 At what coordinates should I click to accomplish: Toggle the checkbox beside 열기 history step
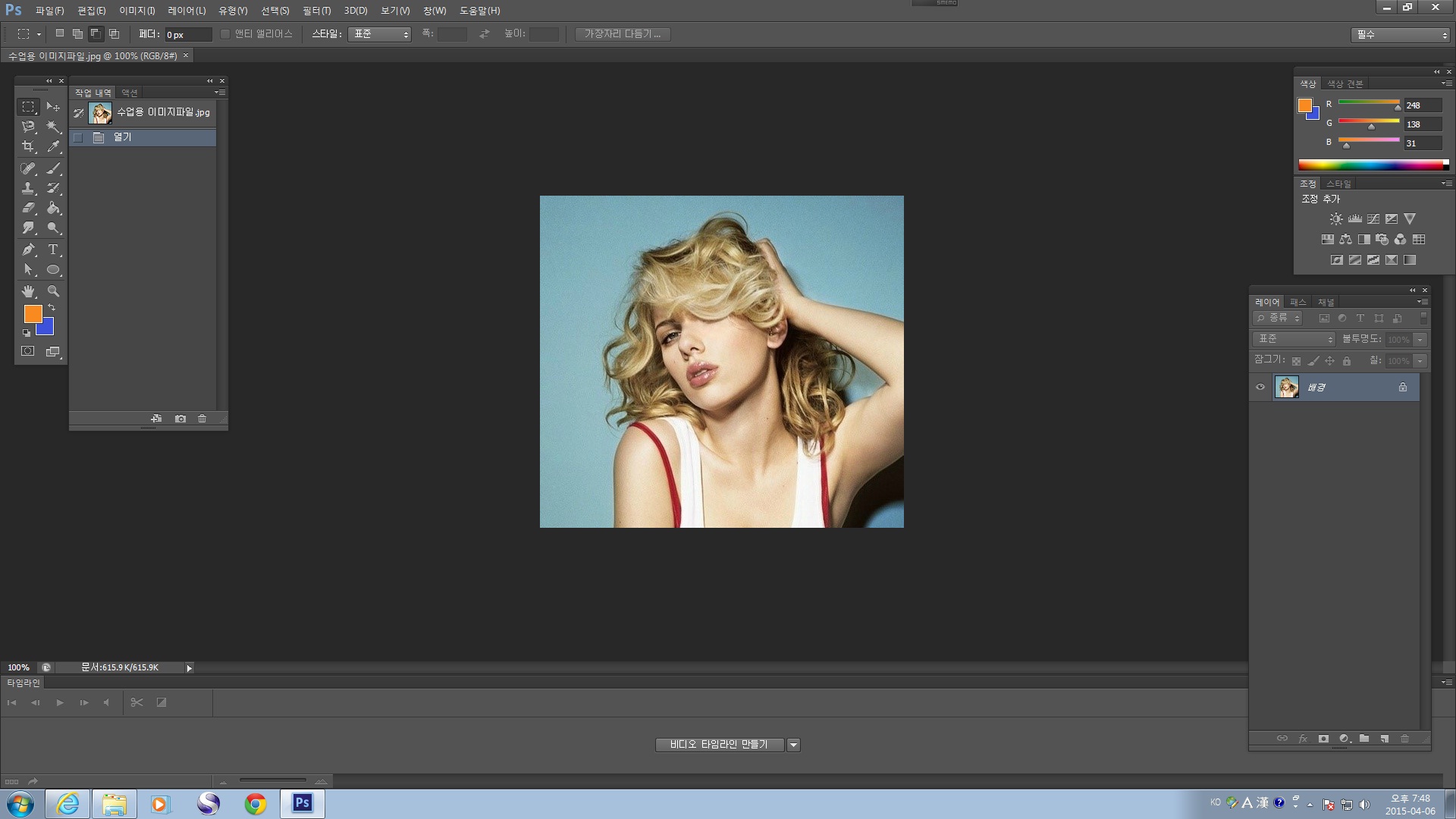[x=78, y=138]
